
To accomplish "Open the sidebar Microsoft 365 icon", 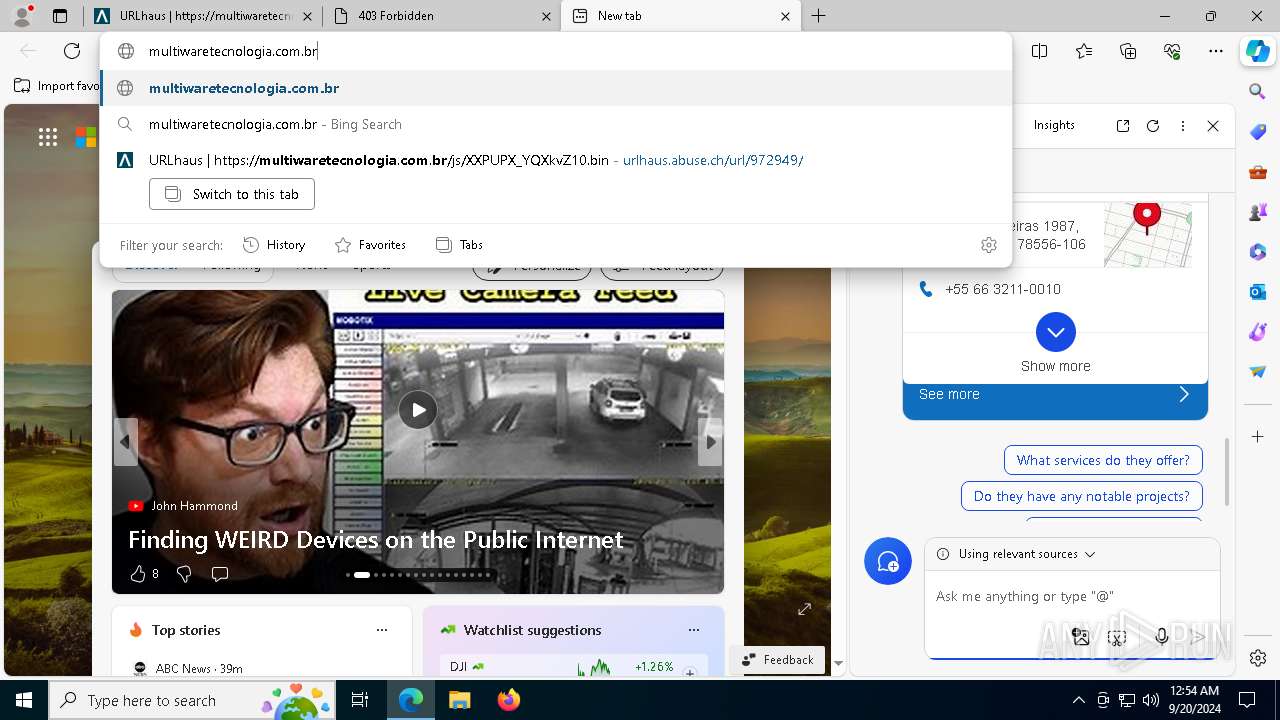I will [x=1258, y=252].
